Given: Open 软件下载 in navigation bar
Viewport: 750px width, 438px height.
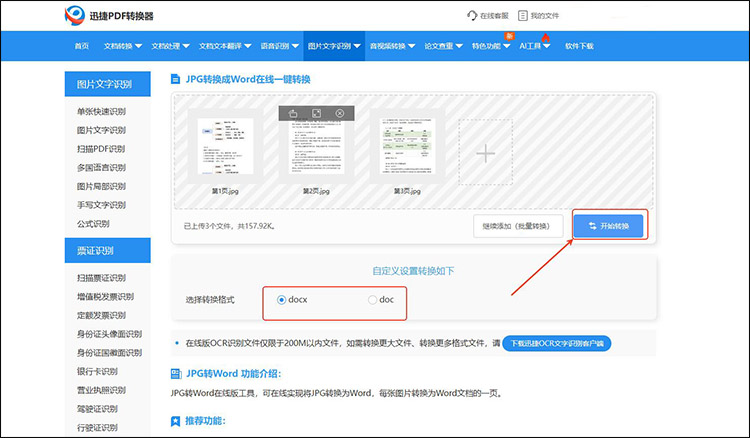Looking at the screenshot, I should pyautogui.click(x=579, y=46).
